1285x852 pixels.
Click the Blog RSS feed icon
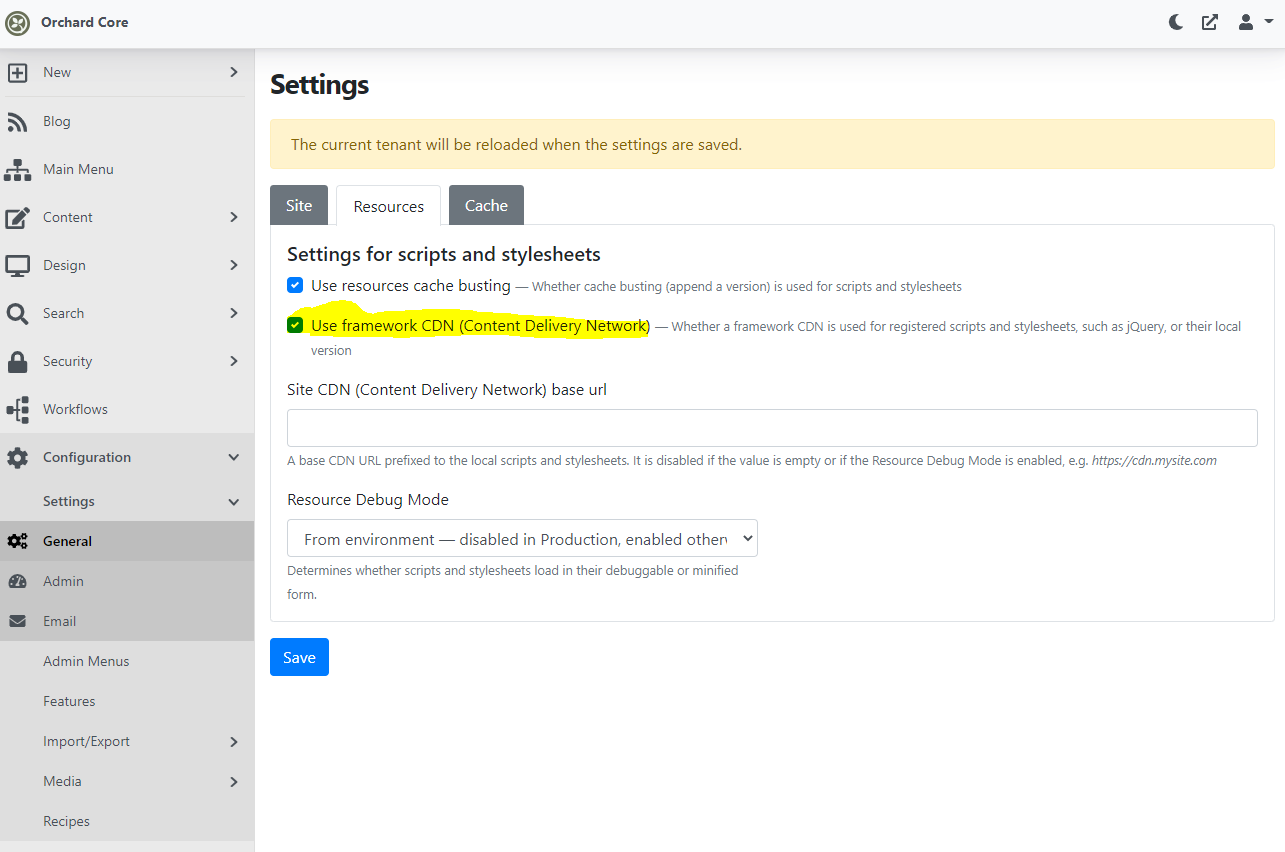[x=18, y=122]
